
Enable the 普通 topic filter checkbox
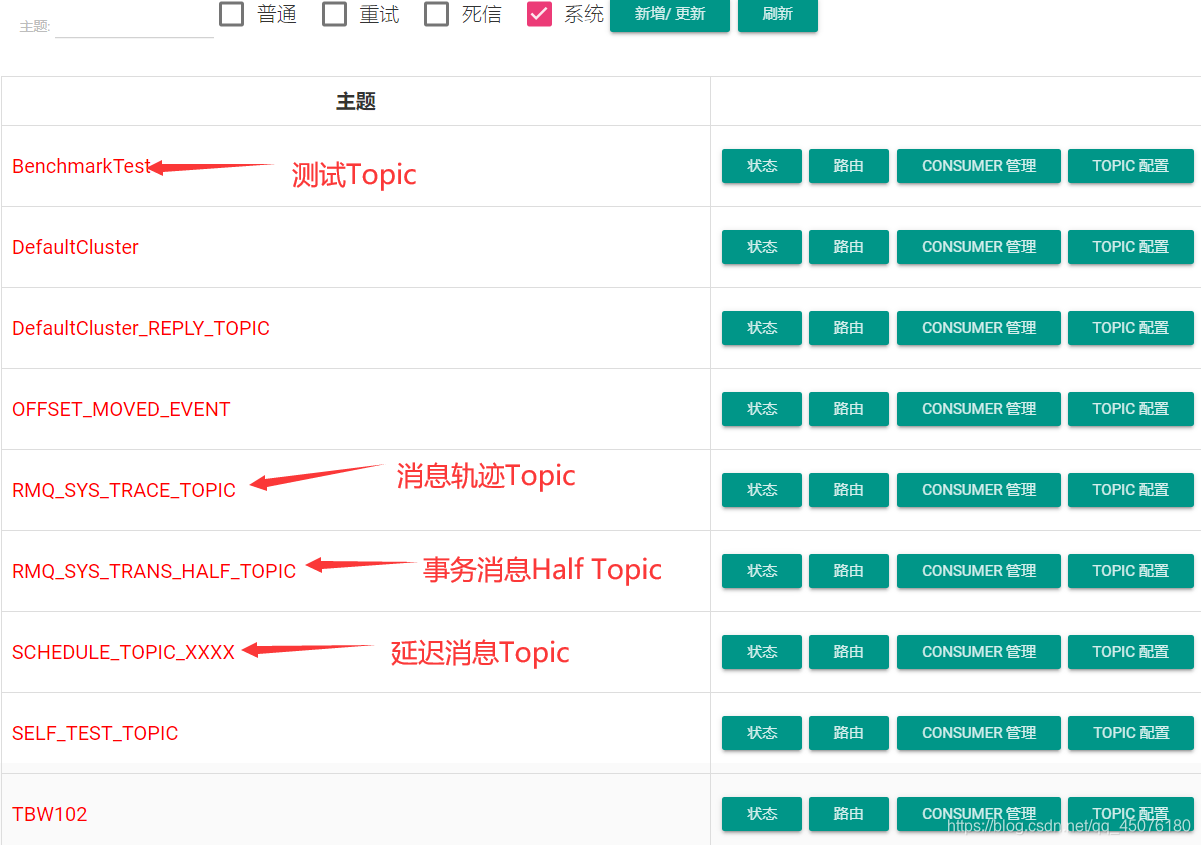tap(232, 14)
